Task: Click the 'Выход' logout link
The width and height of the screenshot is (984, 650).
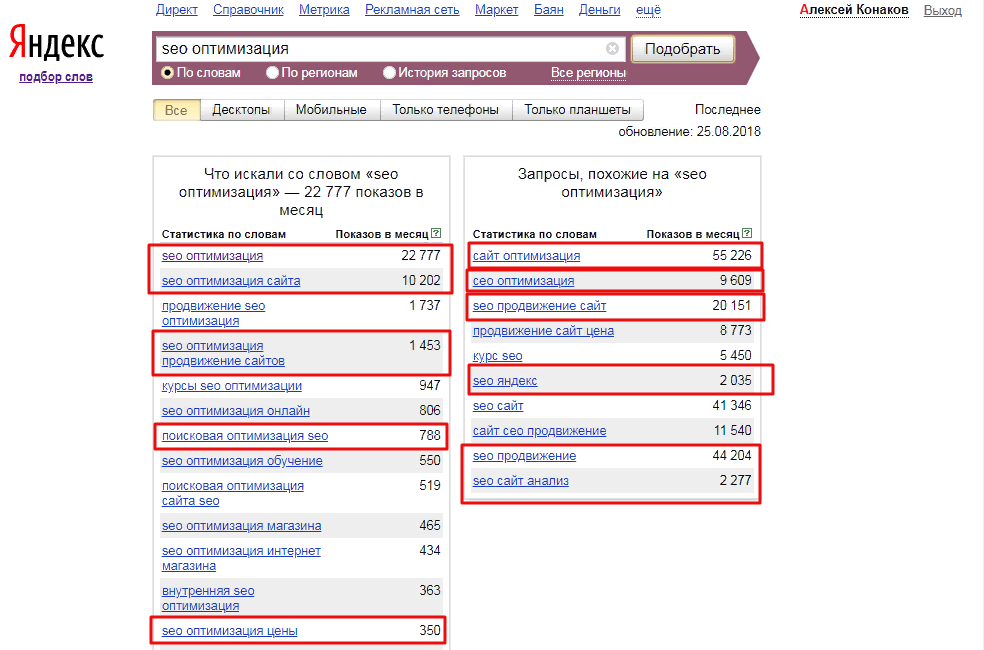Action: pos(943,11)
